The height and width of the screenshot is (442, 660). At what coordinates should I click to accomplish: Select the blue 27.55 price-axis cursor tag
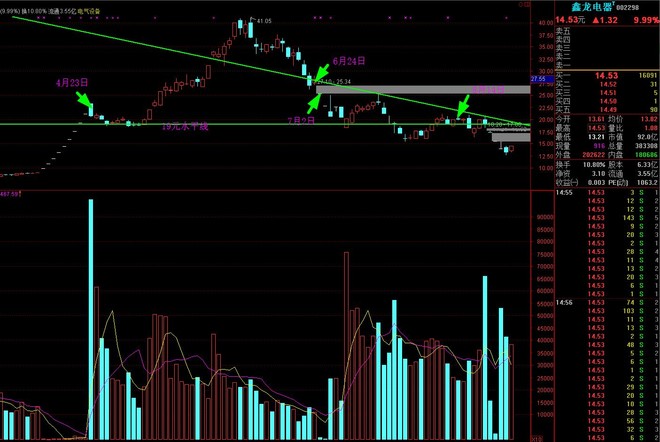pyautogui.click(x=538, y=79)
